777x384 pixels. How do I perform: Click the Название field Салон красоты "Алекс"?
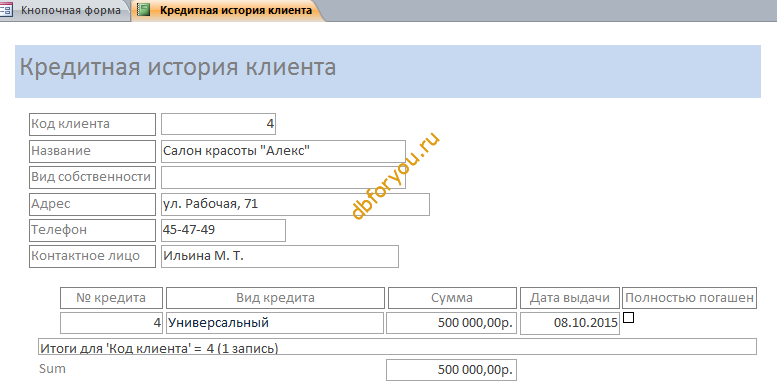click(283, 151)
